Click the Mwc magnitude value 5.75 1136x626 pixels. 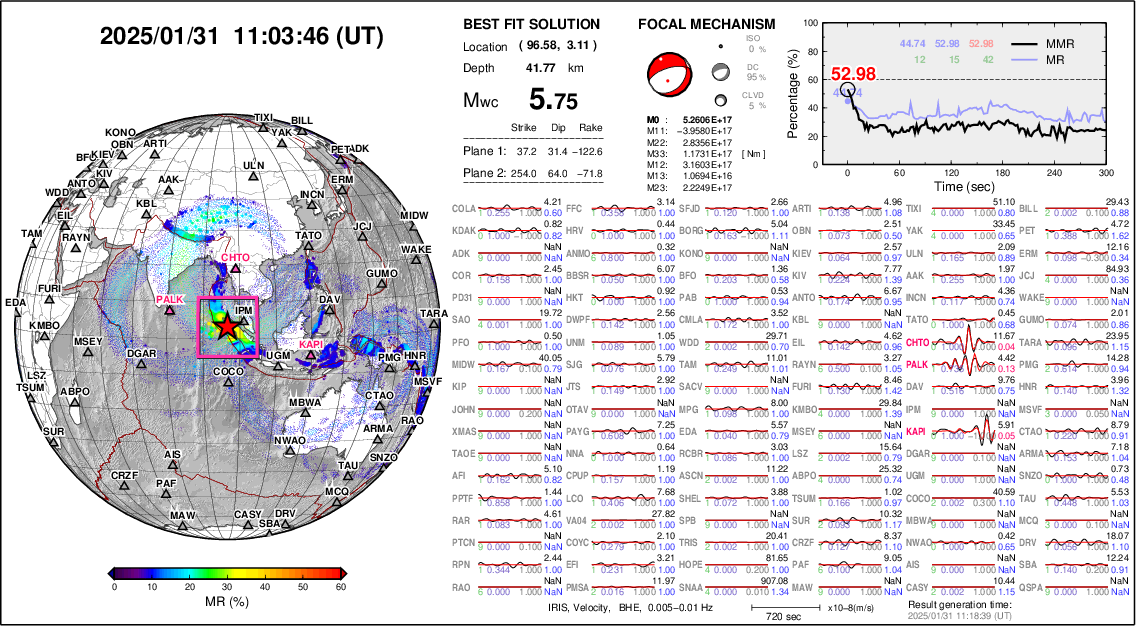point(554,100)
